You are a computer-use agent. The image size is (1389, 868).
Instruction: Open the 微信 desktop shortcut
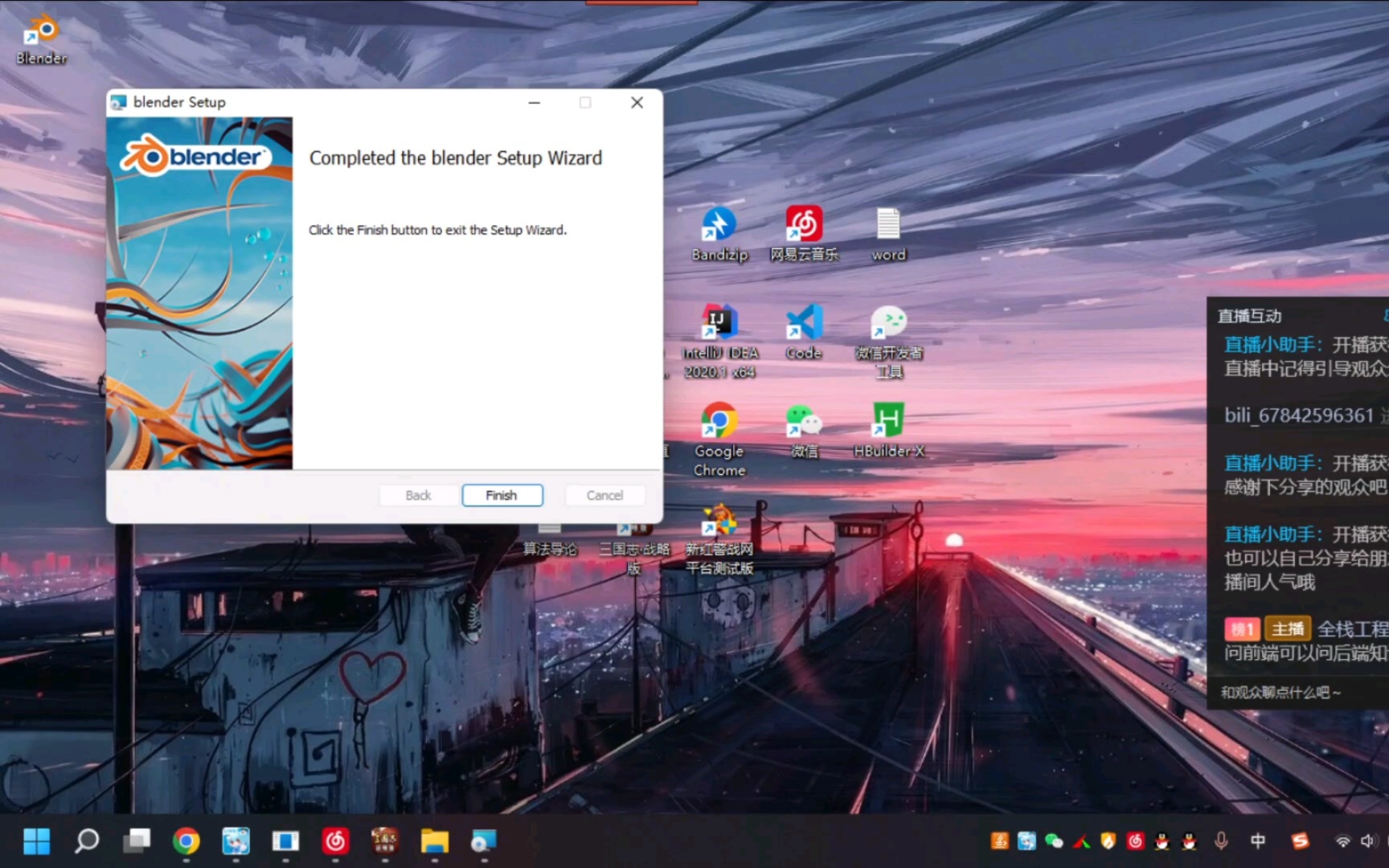click(804, 431)
